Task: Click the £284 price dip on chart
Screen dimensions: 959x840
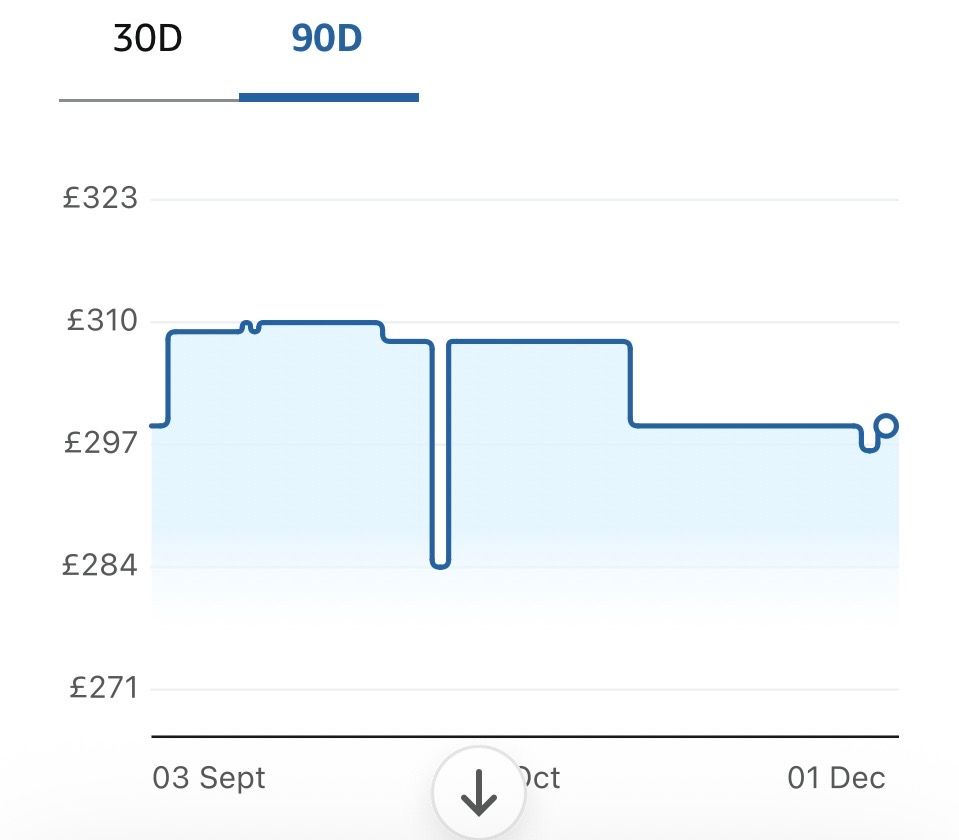Action: pyautogui.click(x=440, y=564)
